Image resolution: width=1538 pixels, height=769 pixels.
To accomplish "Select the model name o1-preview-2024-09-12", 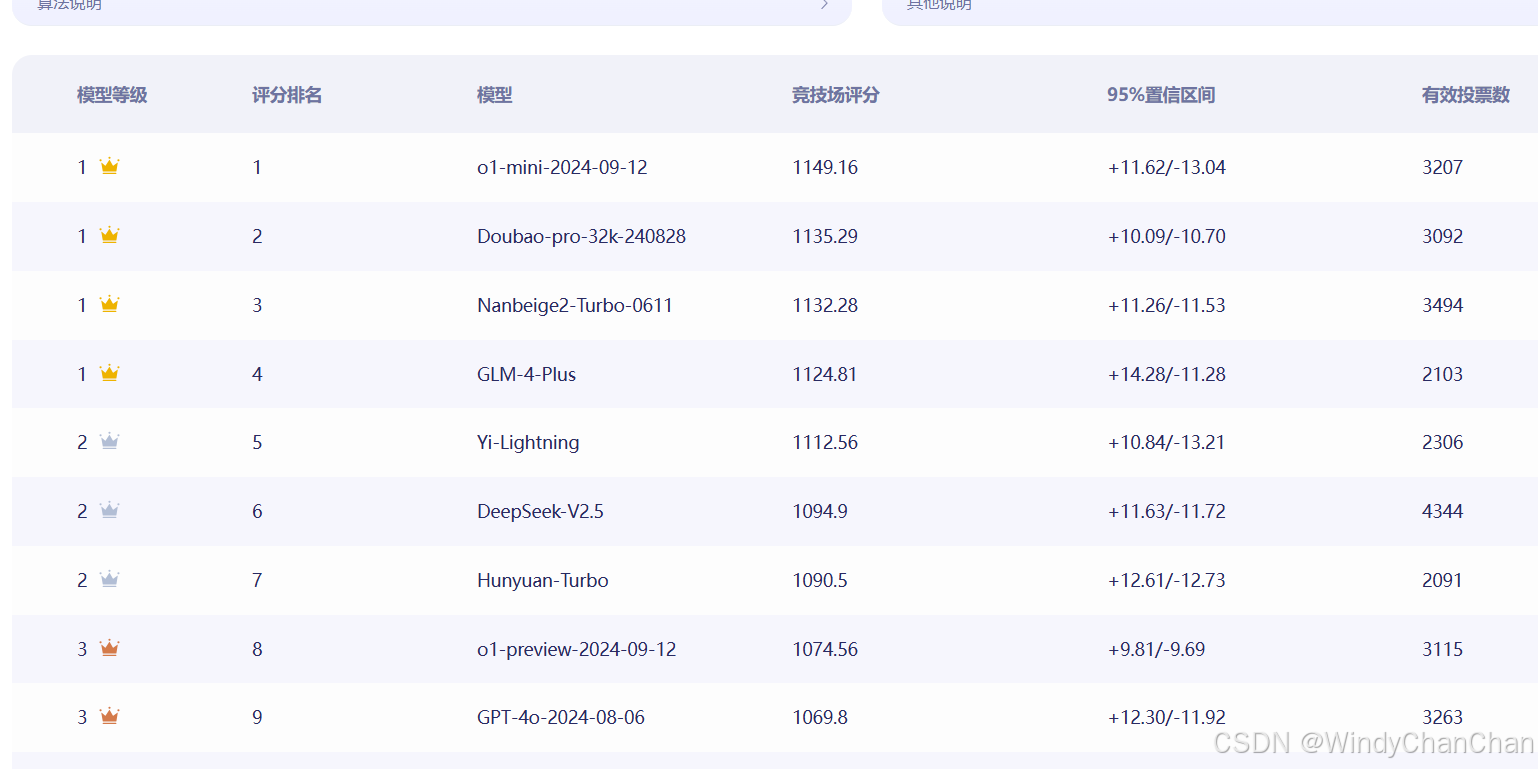I will [x=577, y=649].
